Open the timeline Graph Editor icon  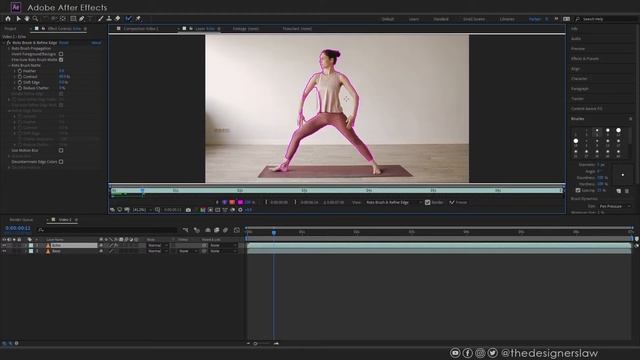237,230
